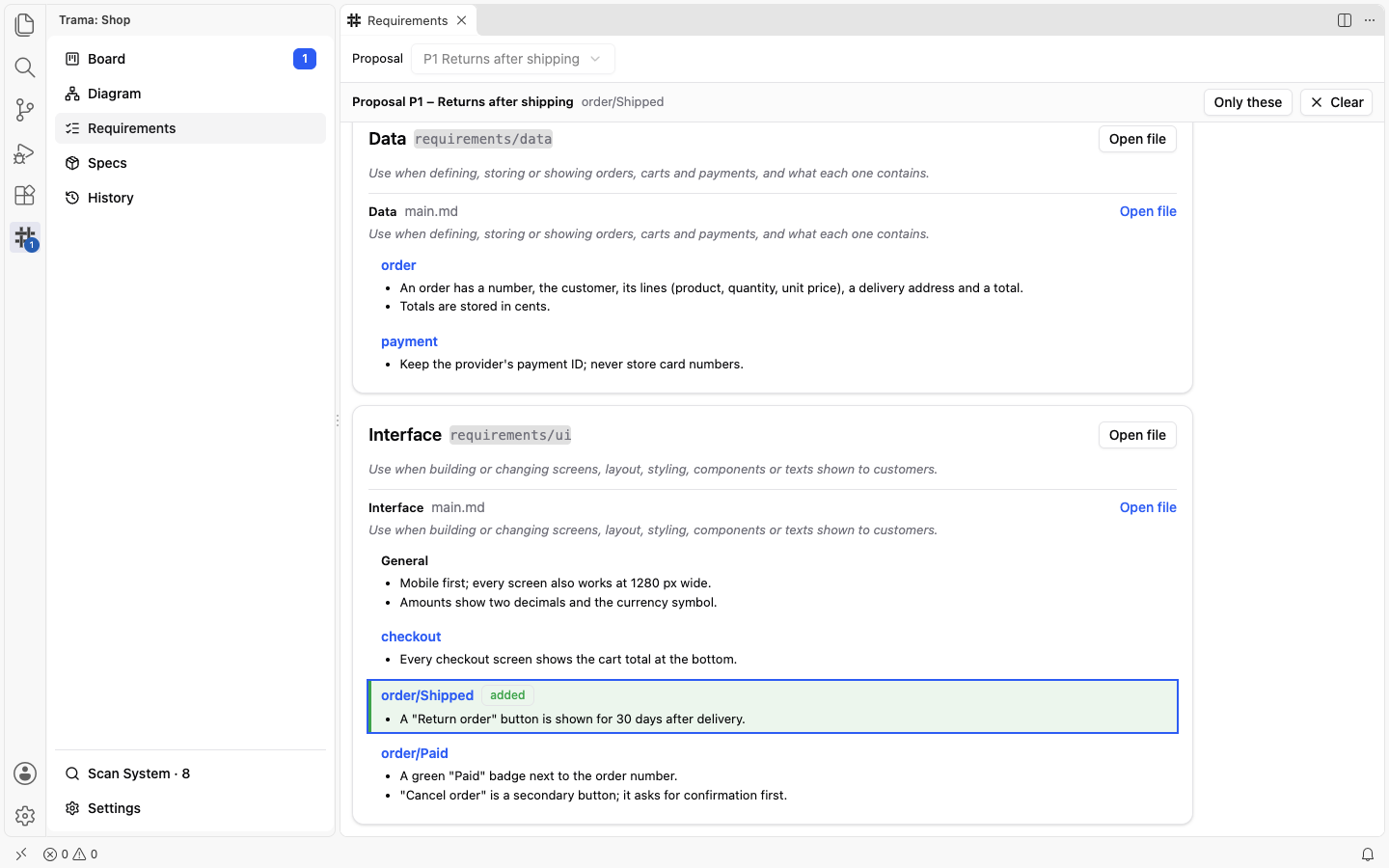1389x868 pixels.
Task: Click the green added badge
Action: (x=507, y=695)
